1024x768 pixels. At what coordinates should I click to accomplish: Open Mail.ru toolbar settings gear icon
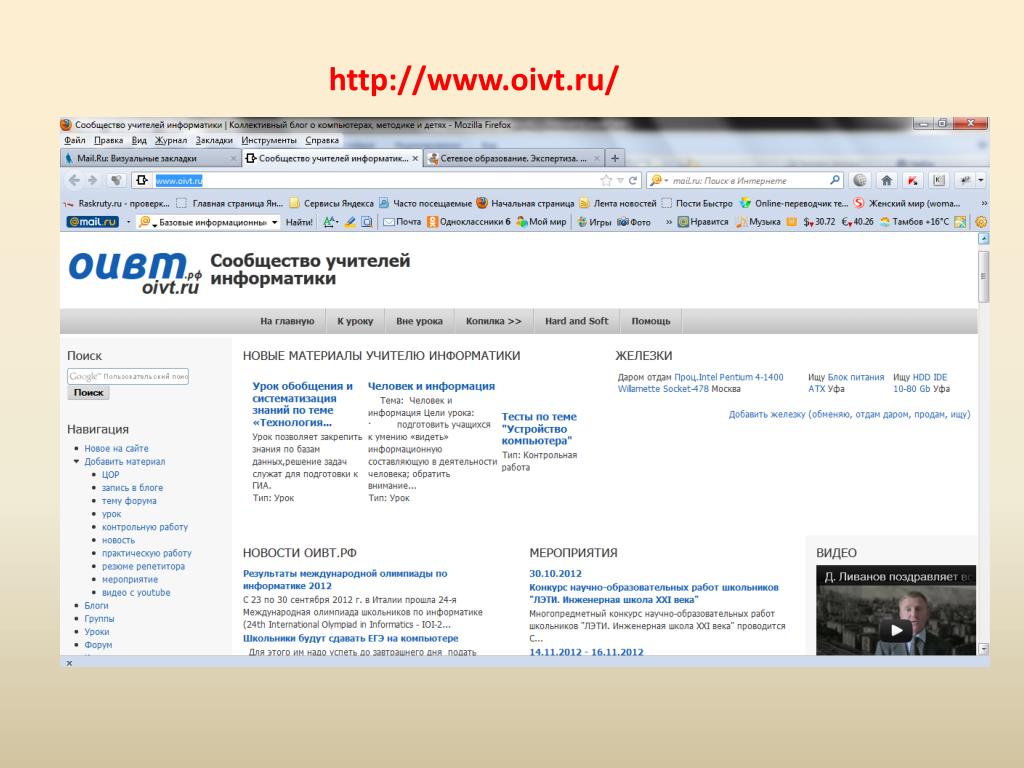point(980,222)
